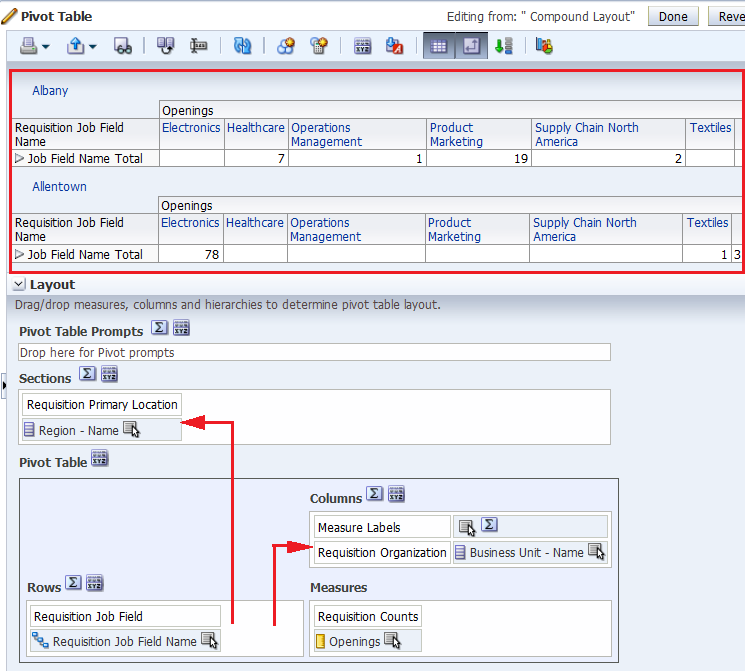Click the Requisition Job Field Name row item
The width and height of the screenshot is (745, 671).
coord(125,642)
